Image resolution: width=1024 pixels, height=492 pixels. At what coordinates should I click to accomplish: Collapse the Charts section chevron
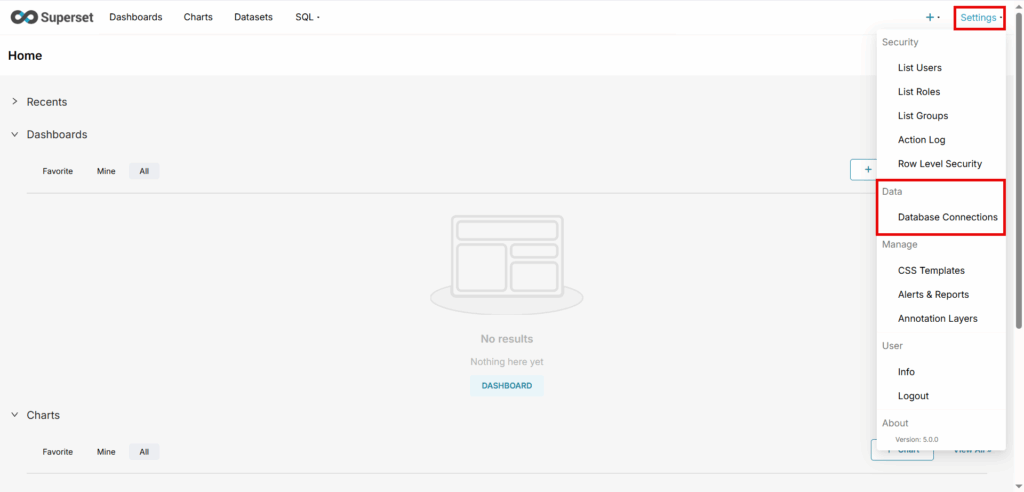coord(15,415)
